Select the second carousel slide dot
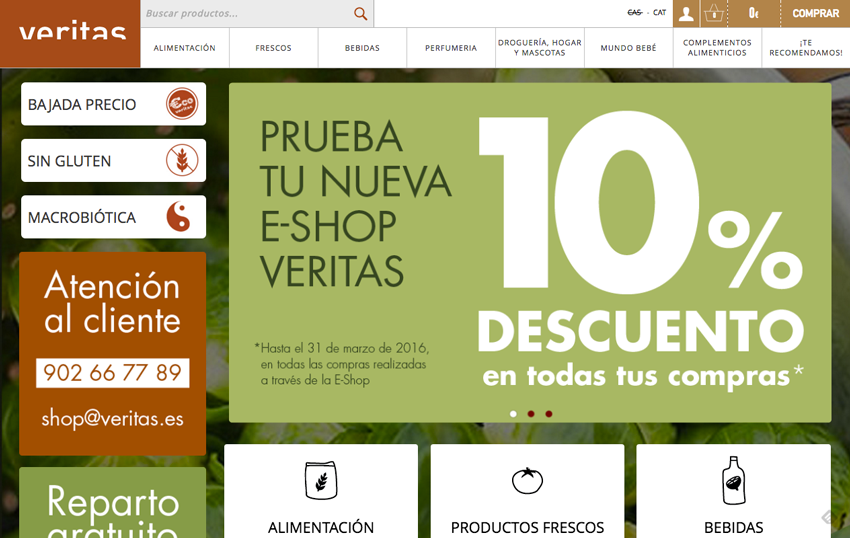The image size is (850, 538). tap(531, 414)
